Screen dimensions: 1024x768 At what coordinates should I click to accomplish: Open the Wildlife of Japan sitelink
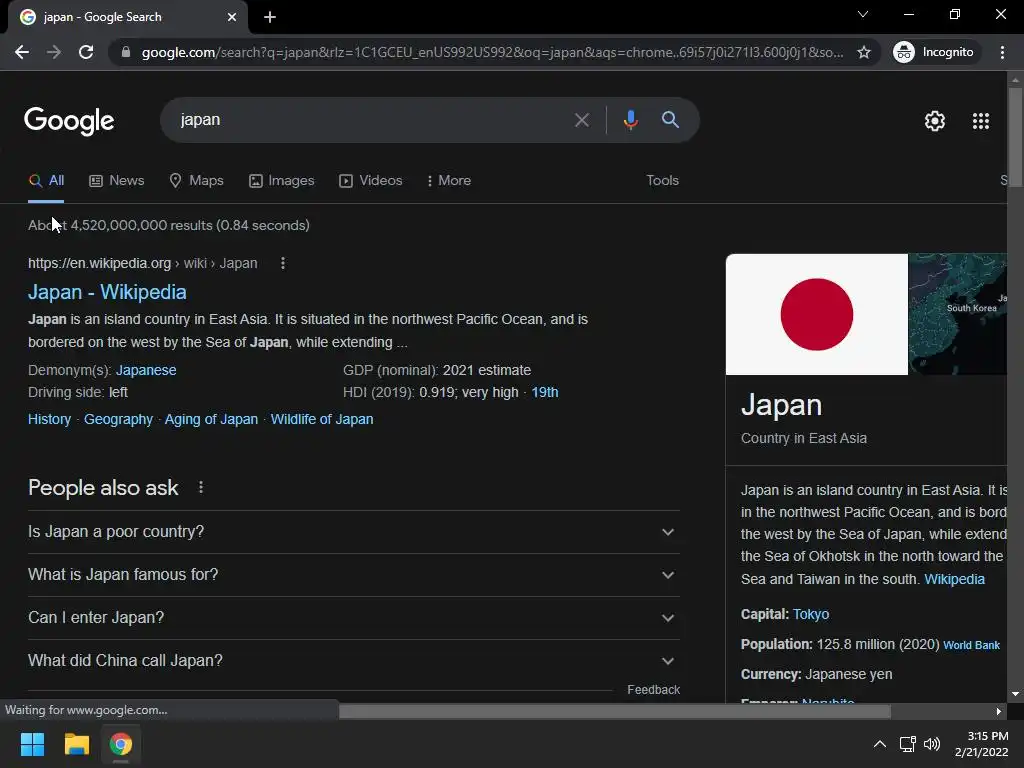pos(322,419)
